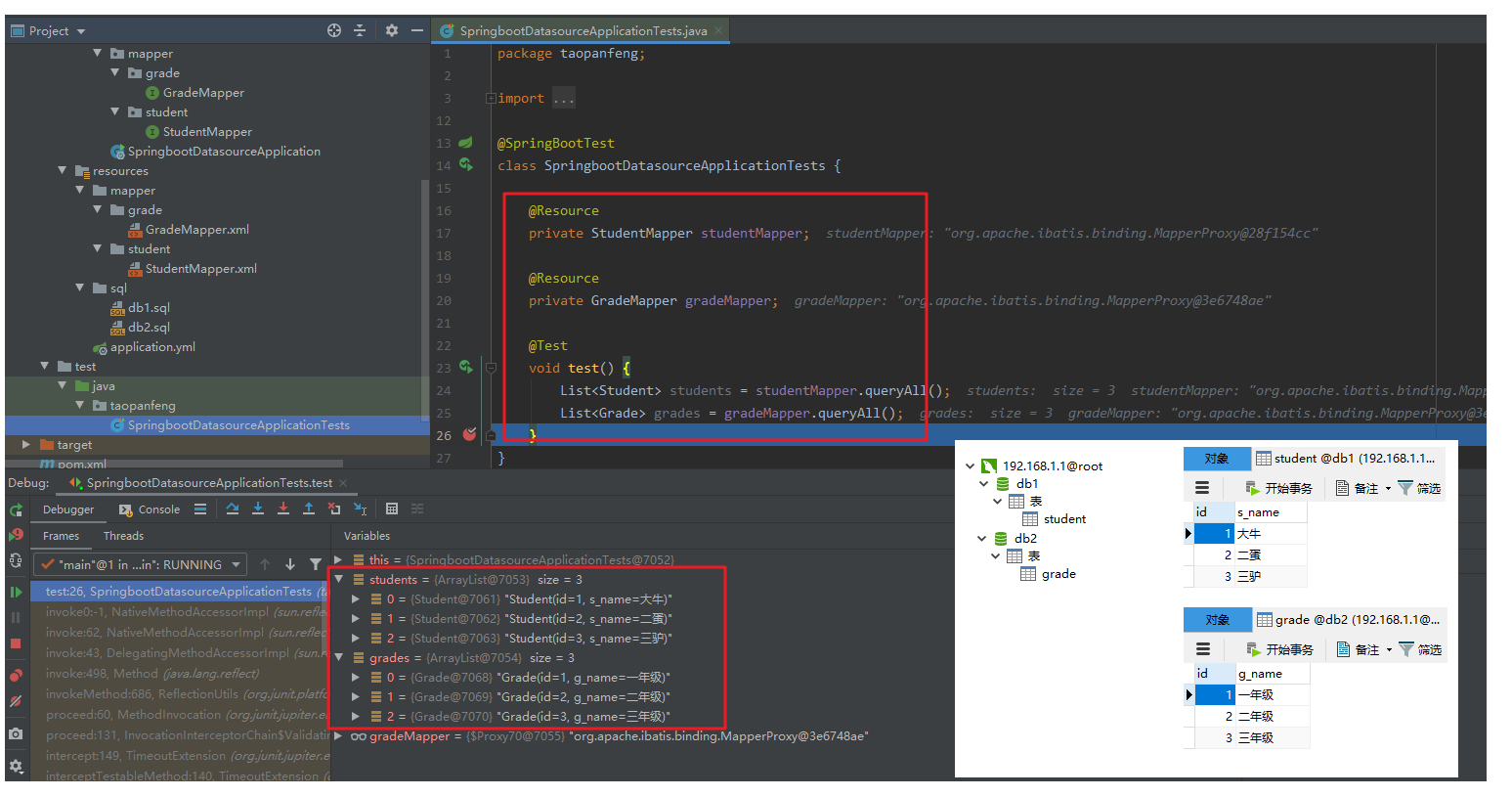
Task: Toggle Mute Breakpoints in debug sidebar
Action: coord(16,701)
